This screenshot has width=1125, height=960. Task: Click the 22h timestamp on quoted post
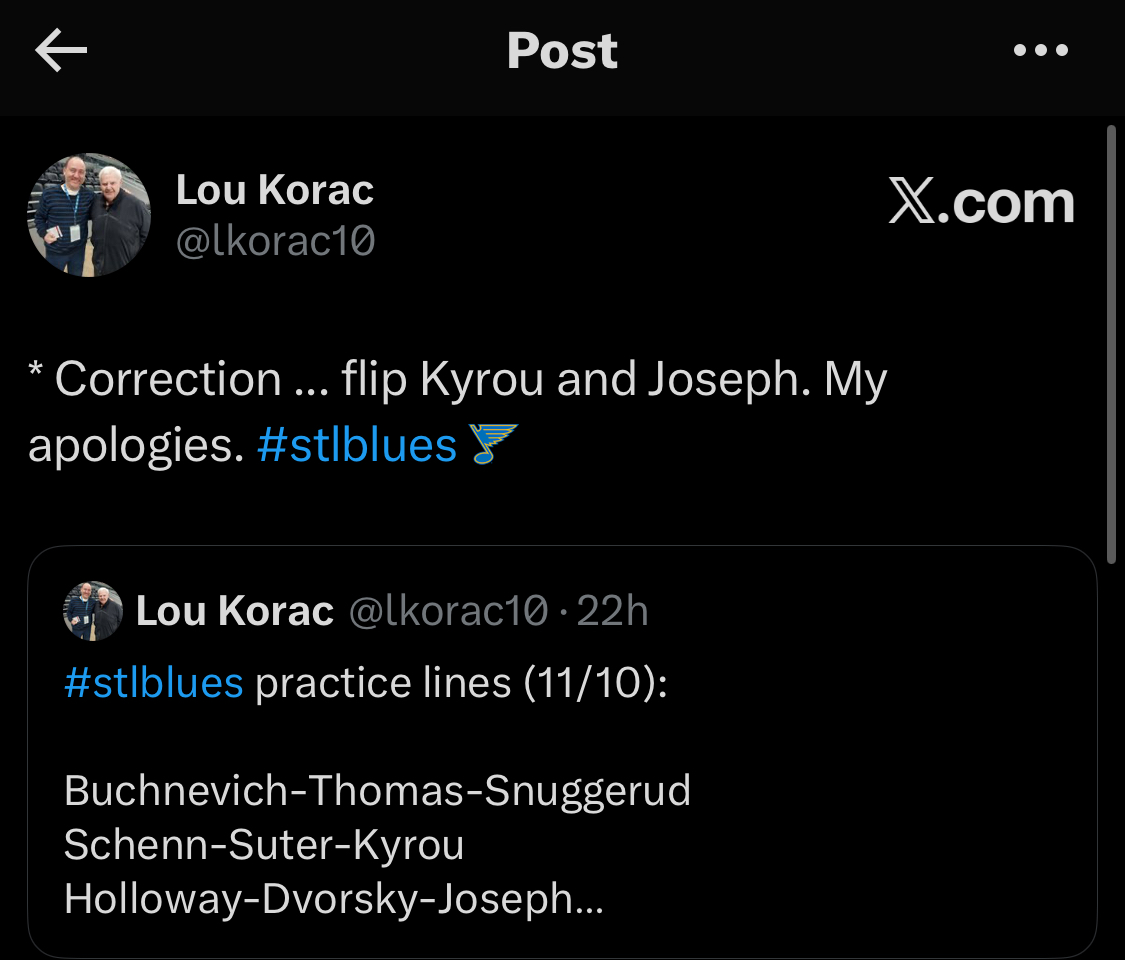tap(613, 611)
